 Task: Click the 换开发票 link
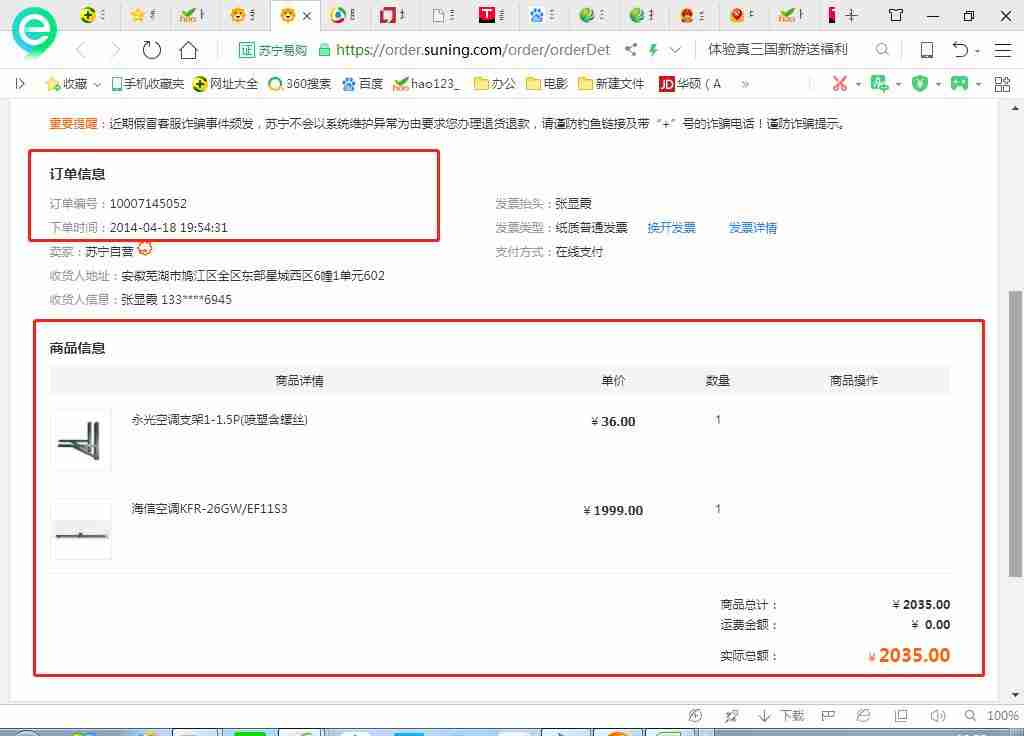[x=671, y=227]
